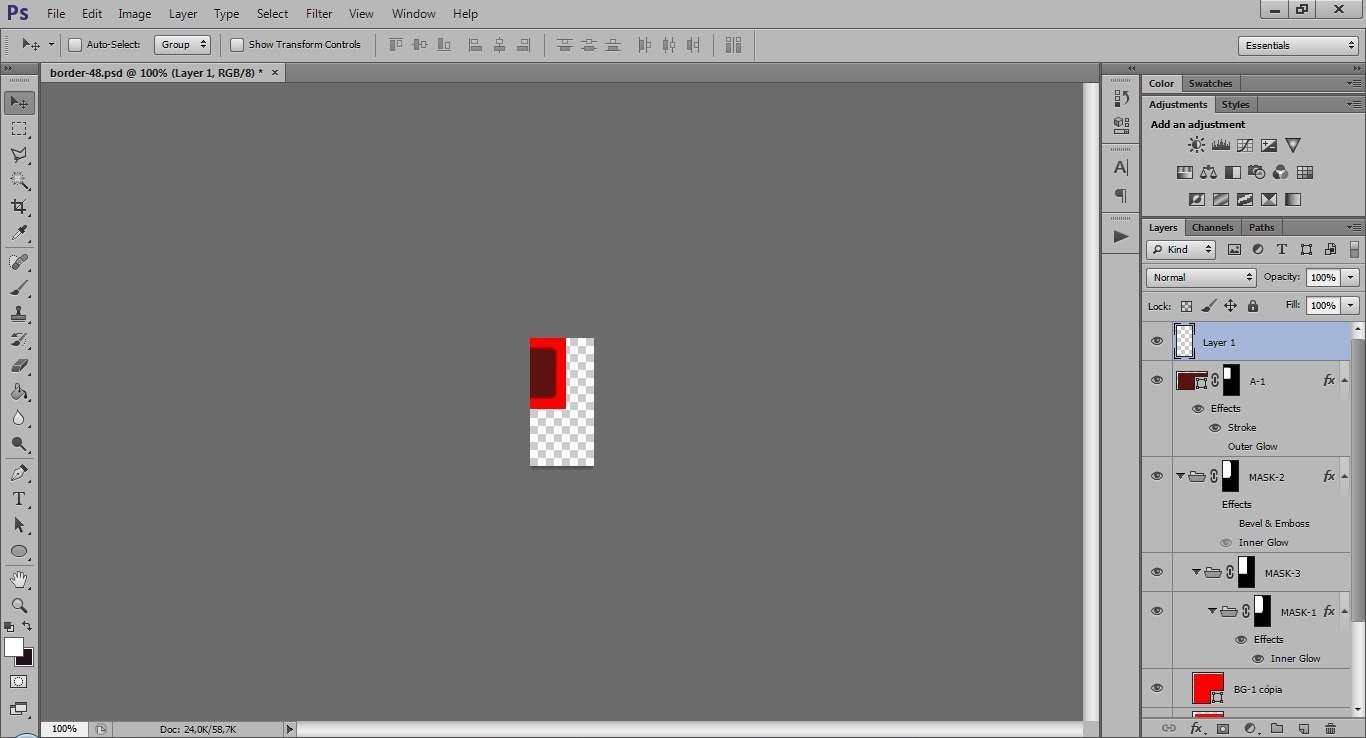Open the Opacity slider dropdown arrow
The width and height of the screenshot is (1366, 738).
tap(1351, 277)
